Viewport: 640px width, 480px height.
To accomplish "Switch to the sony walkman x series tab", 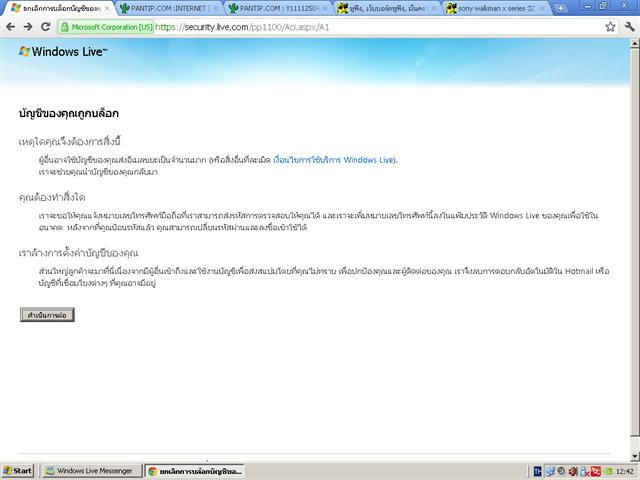I will 496,8.
